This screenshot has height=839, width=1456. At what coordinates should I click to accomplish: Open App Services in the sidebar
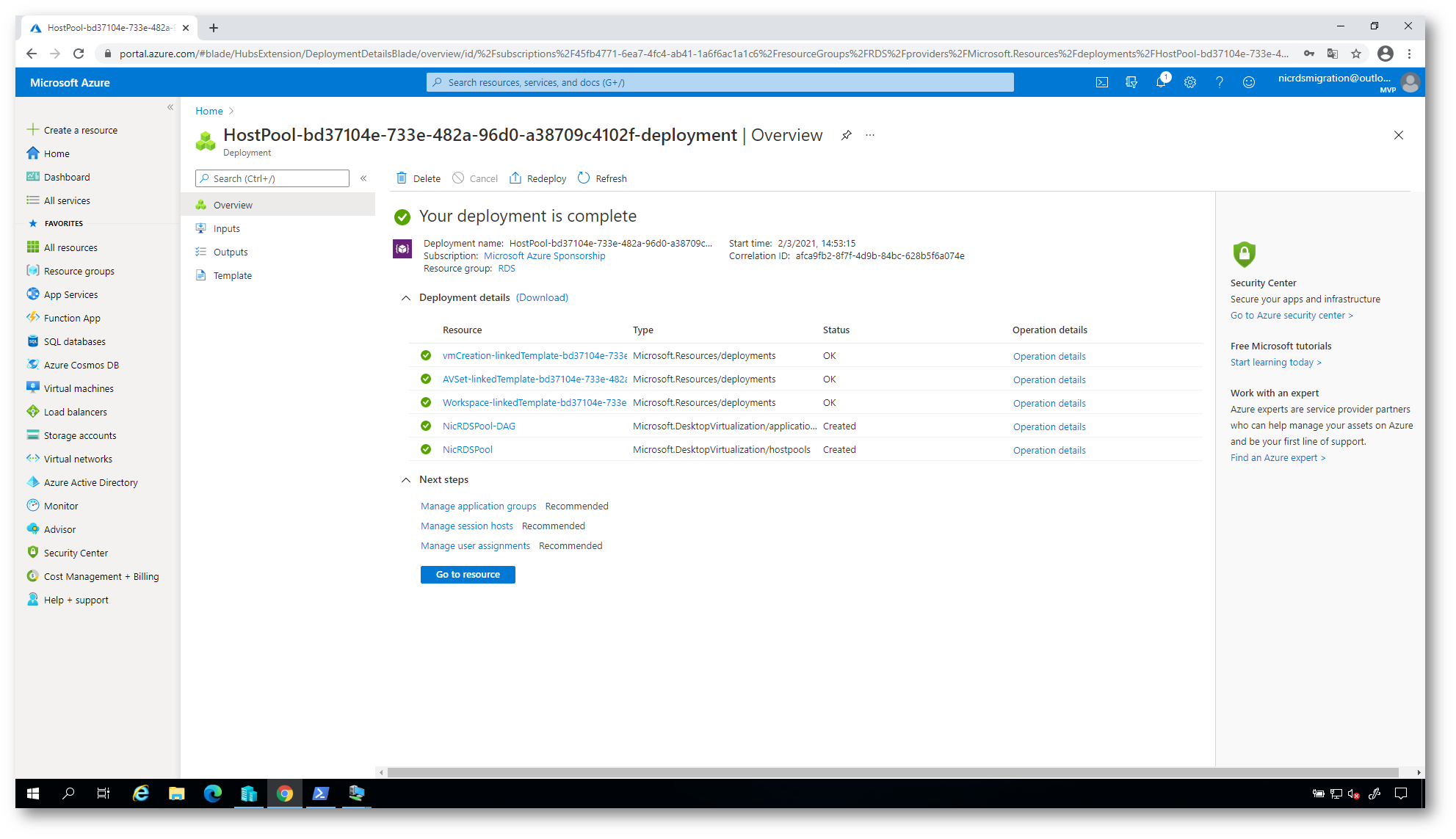click(63, 295)
